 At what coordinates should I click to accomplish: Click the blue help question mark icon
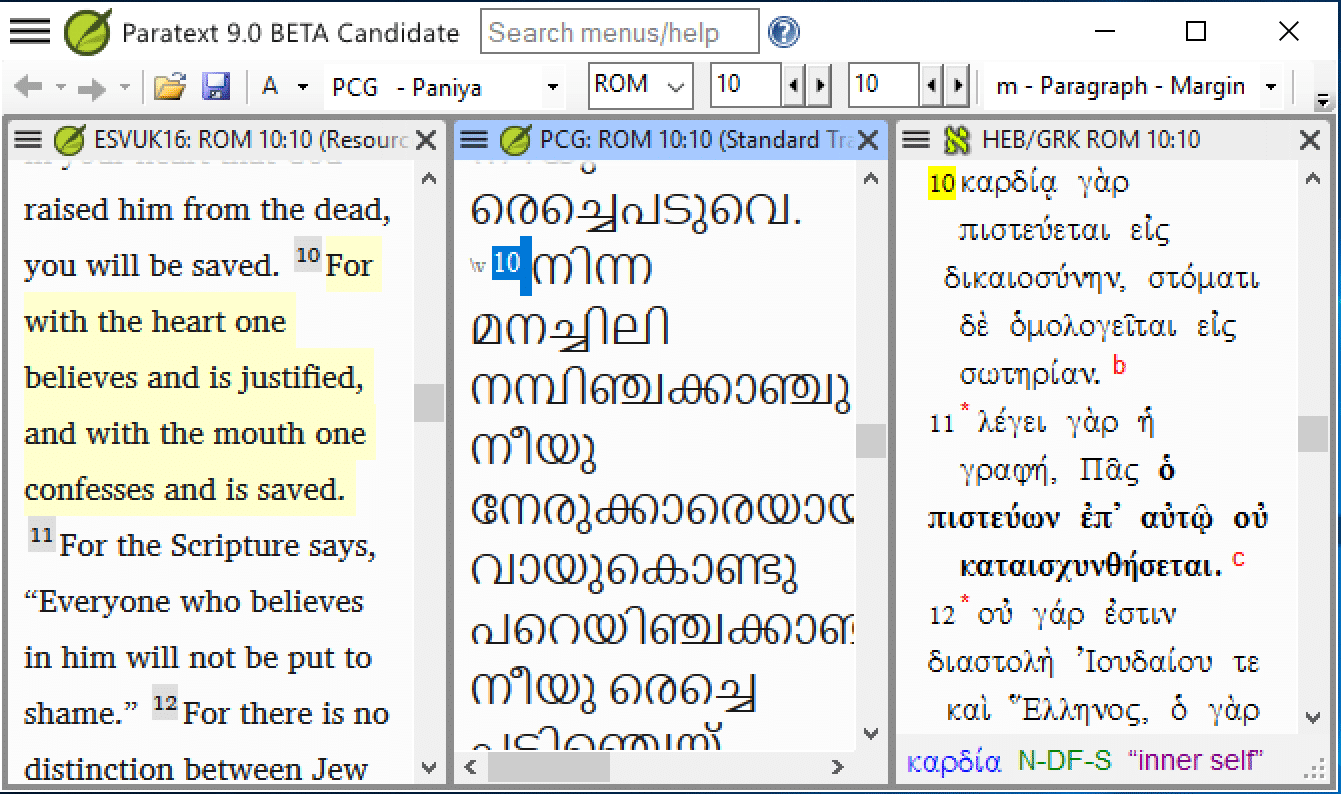784,33
